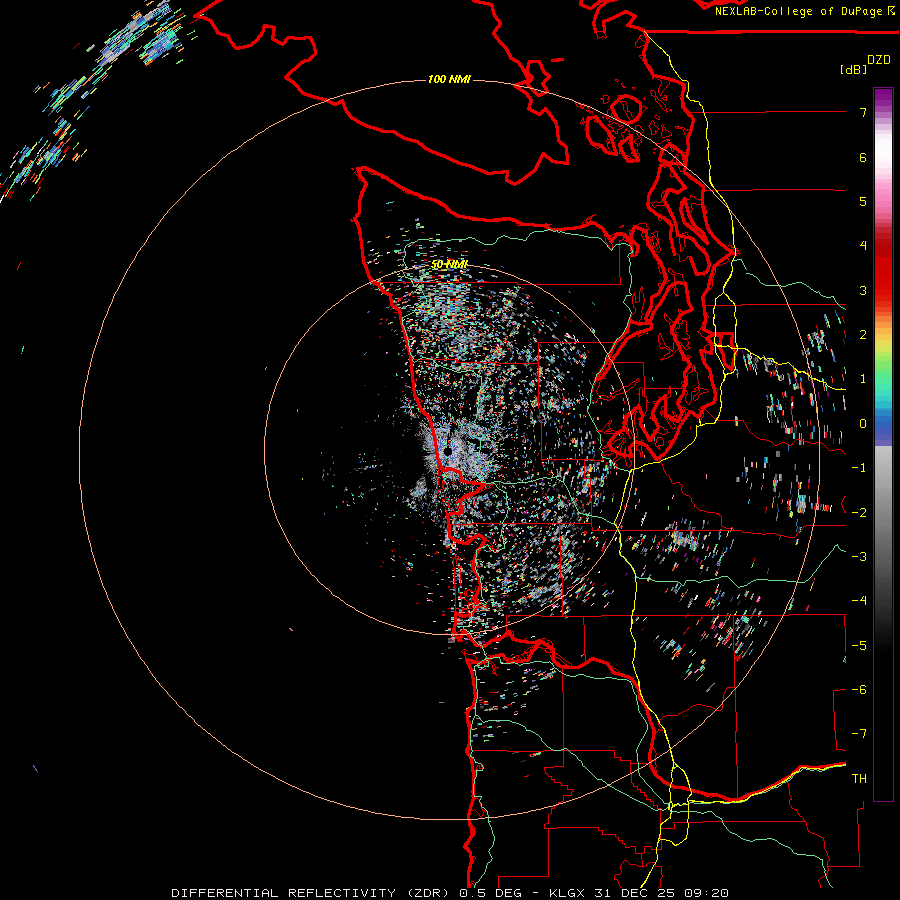Click the -7 value on color scale
900x900 pixels.
pos(859,734)
